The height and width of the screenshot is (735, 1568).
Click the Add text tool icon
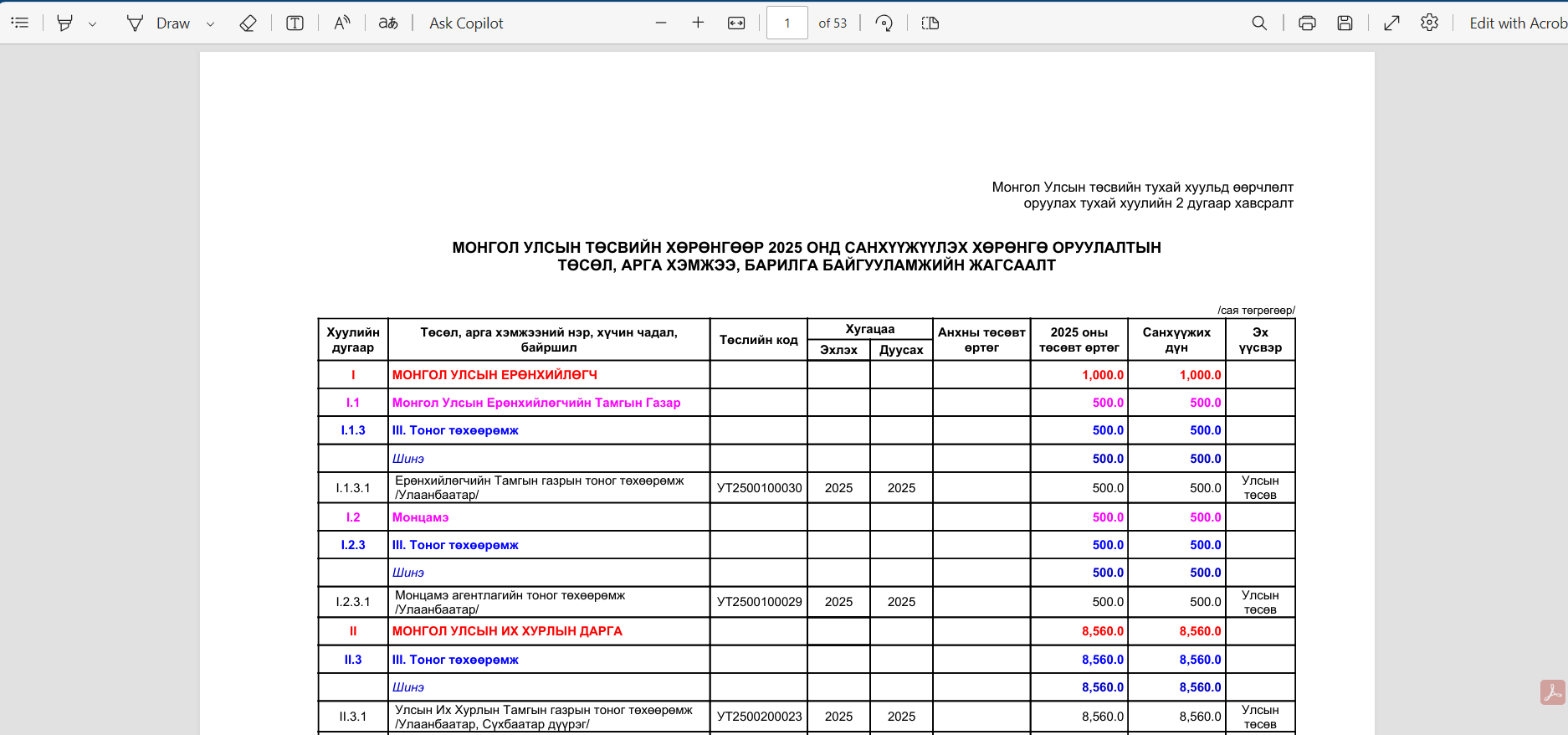(295, 23)
